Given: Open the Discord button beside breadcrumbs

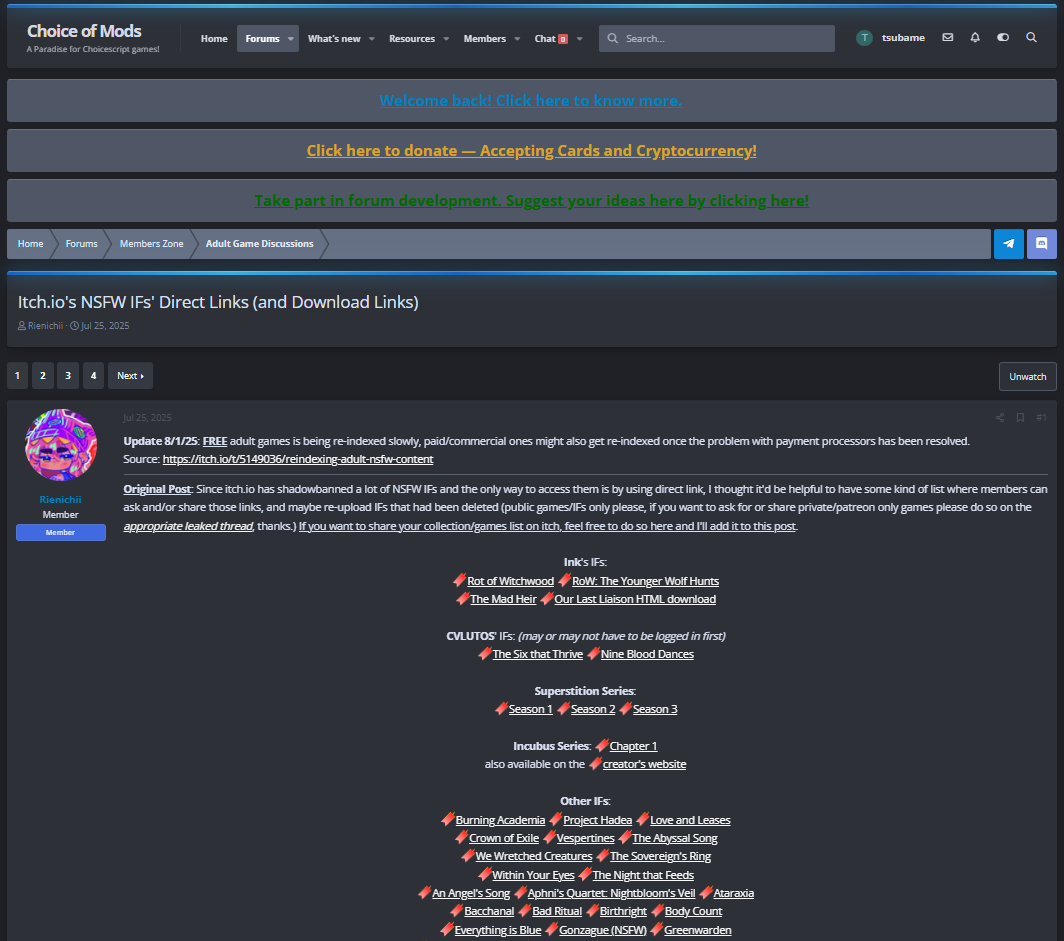Looking at the screenshot, I should [x=1042, y=244].
